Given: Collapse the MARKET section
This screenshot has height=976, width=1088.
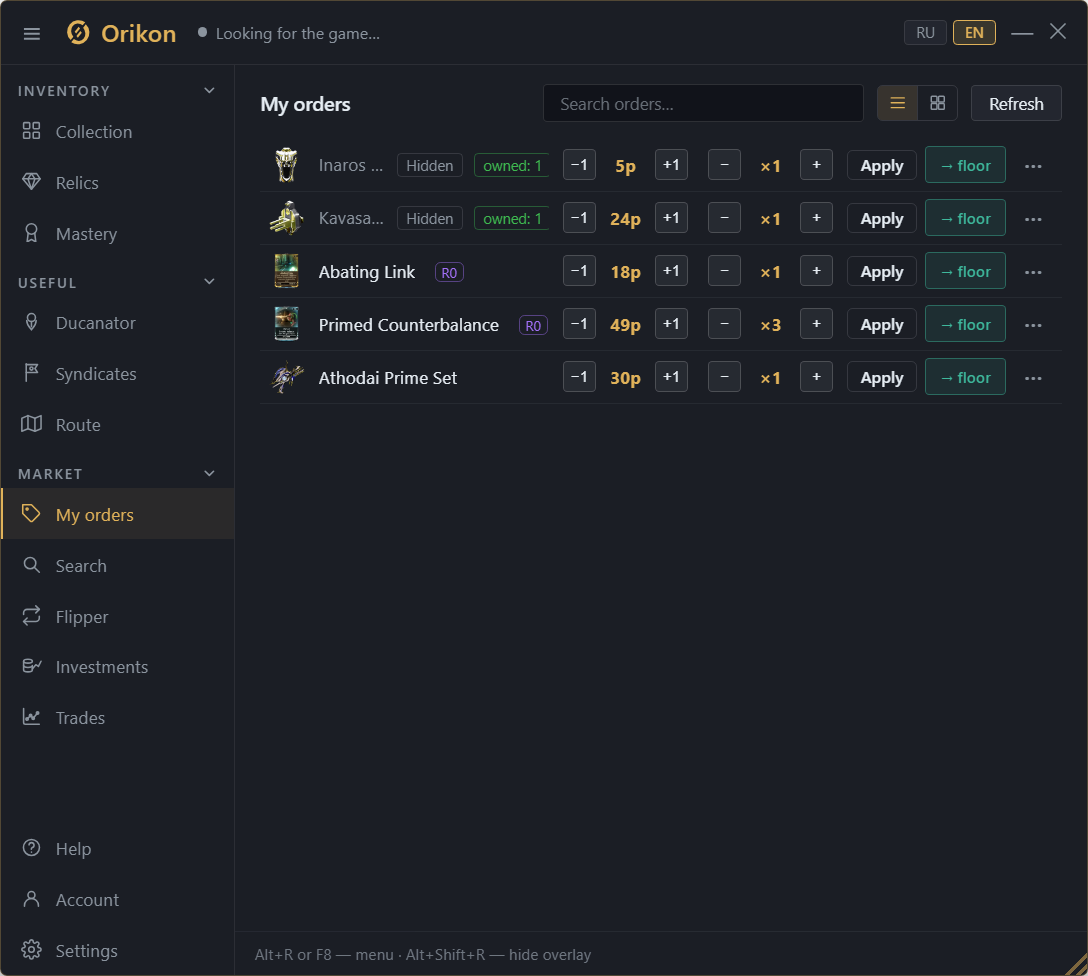Looking at the screenshot, I should click(x=210, y=473).
